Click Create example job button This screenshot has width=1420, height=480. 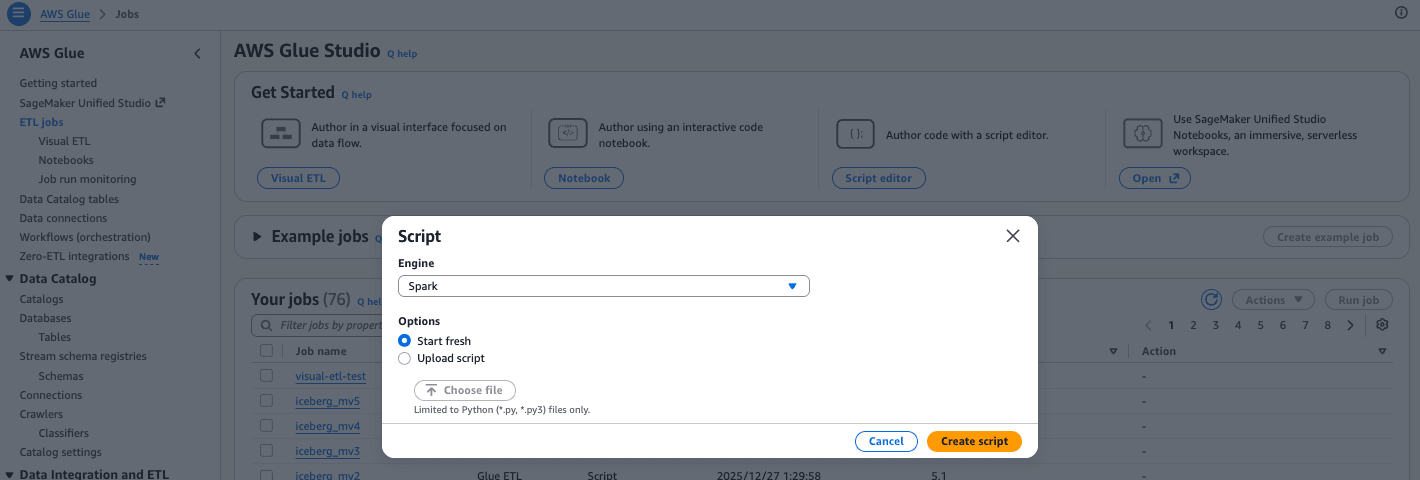pos(1327,237)
